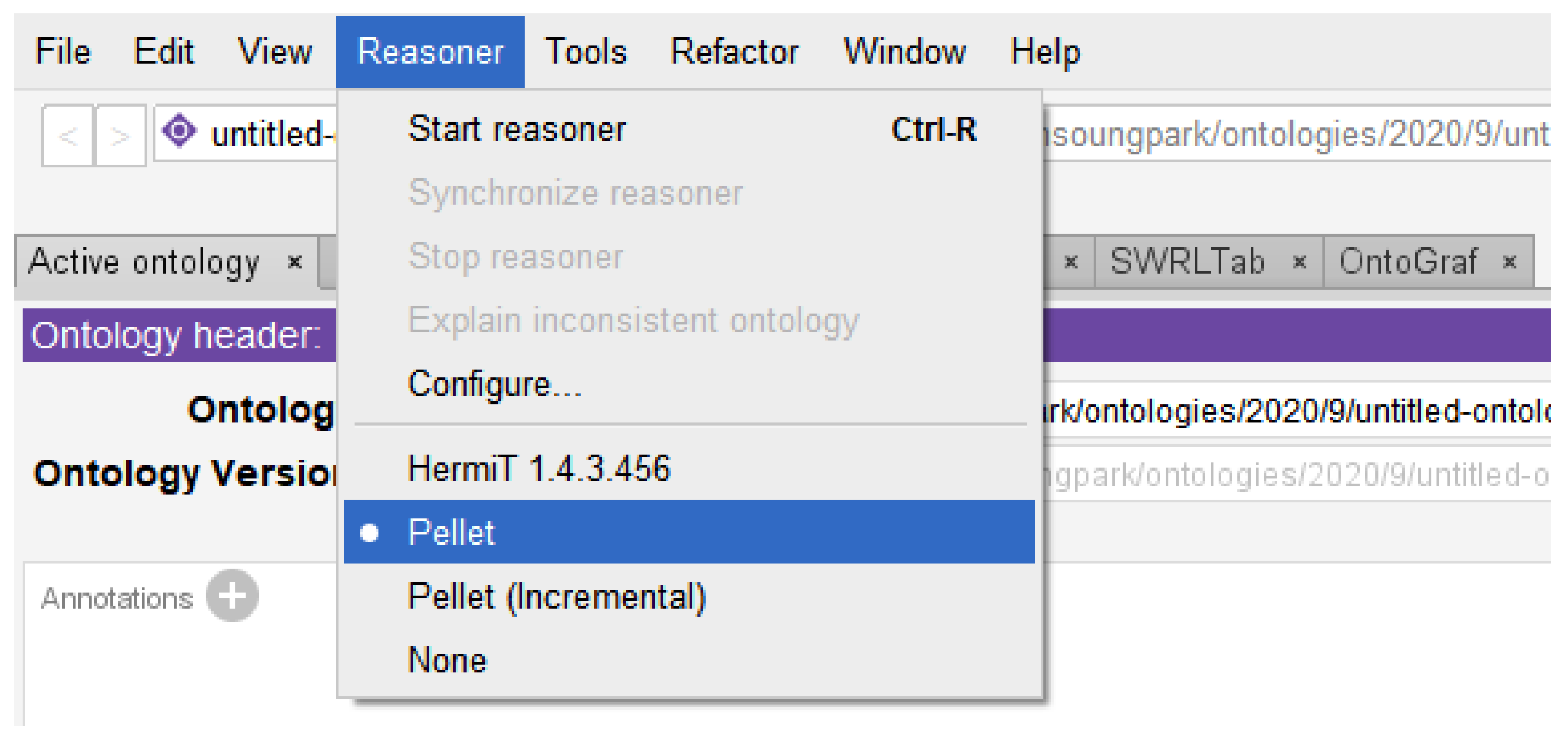Switch to the SWRLTab tab
Screen dimensions: 1568x744
(x=1187, y=262)
